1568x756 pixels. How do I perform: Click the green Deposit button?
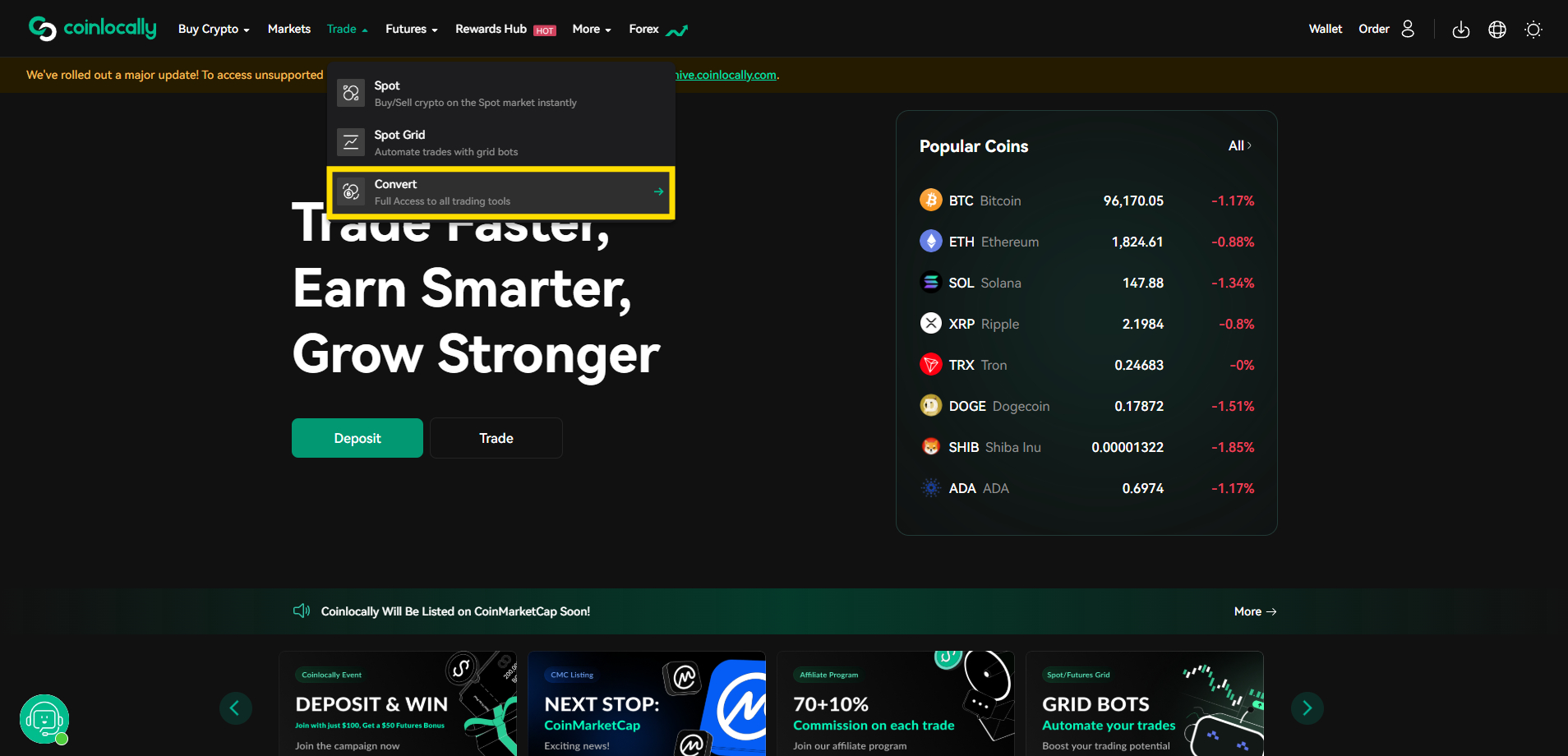click(357, 438)
